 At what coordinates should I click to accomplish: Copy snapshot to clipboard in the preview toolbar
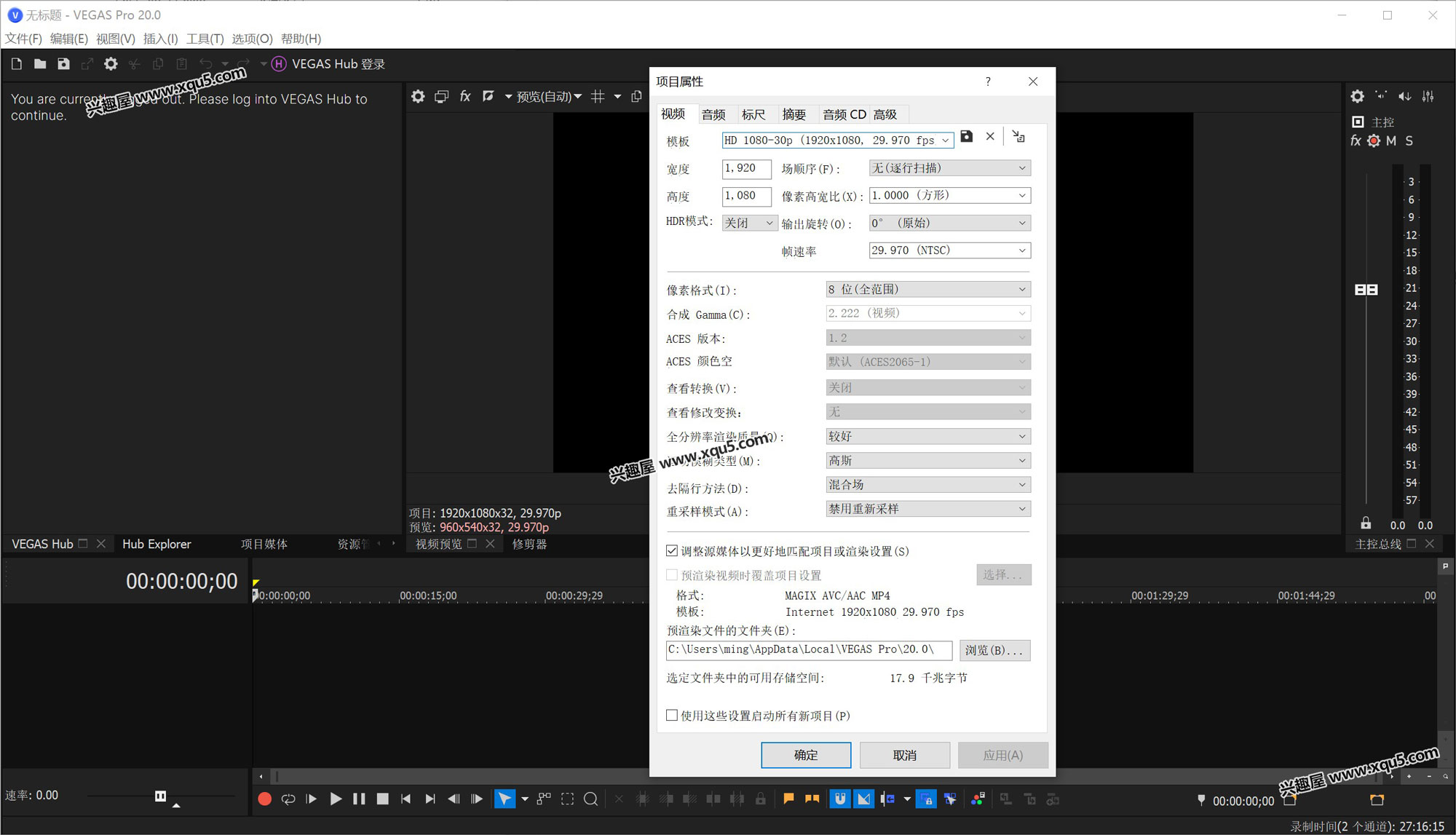coord(636,96)
